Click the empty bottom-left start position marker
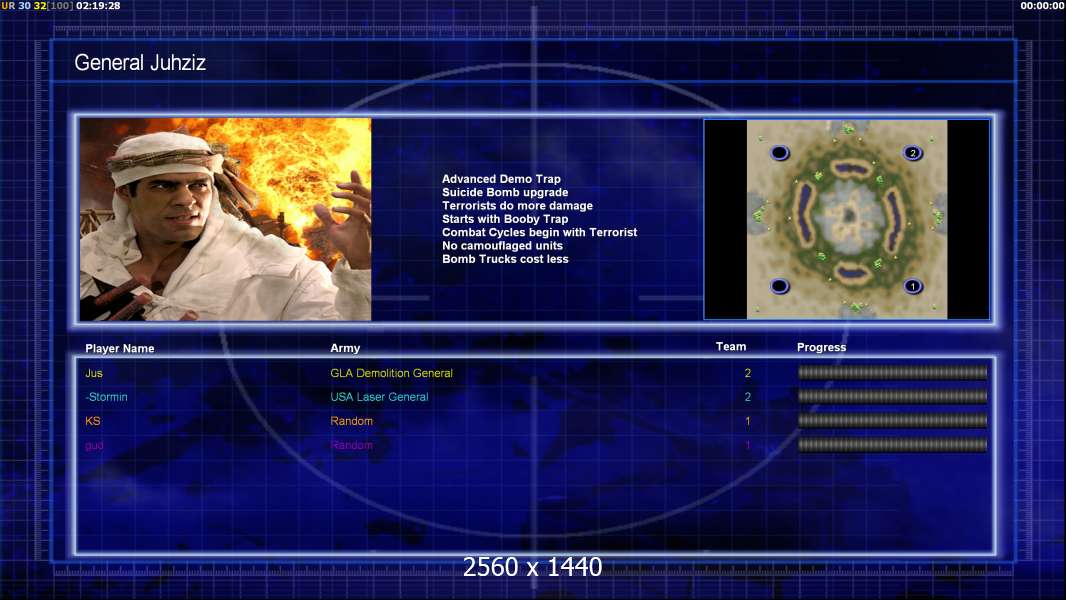The image size is (1066, 600). point(780,286)
